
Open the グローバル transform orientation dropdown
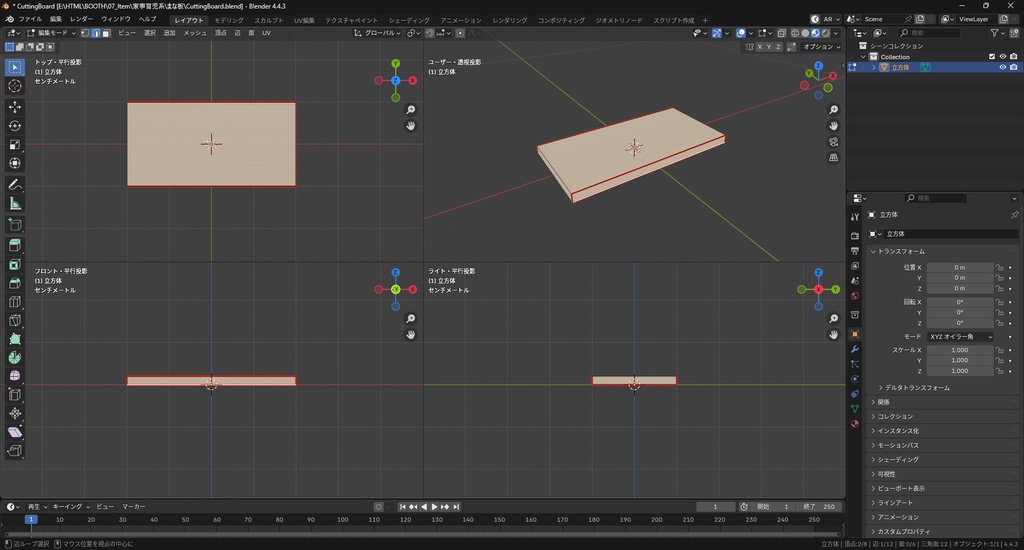pos(377,33)
